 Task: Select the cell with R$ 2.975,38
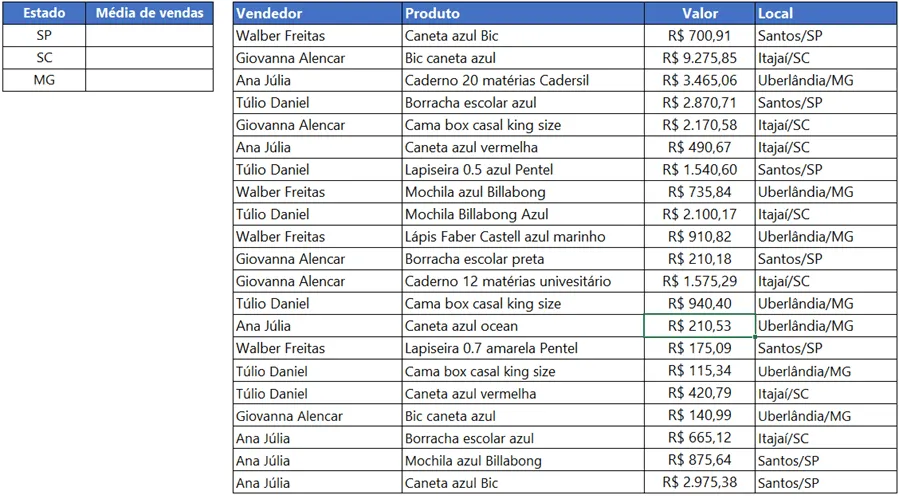(x=699, y=482)
